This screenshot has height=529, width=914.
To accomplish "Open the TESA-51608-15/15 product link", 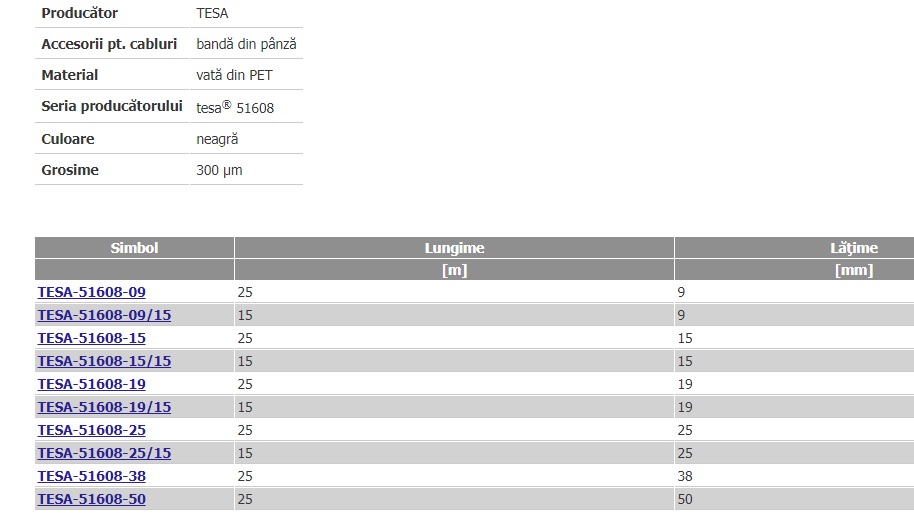I will pos(104,361).
